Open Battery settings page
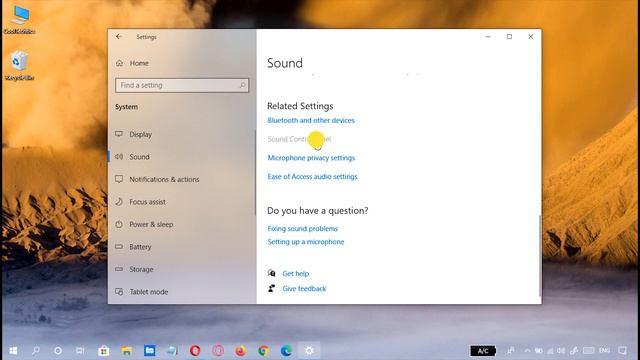Image resolution: width=640 pixels, height=360 pixels. (140, 247)
